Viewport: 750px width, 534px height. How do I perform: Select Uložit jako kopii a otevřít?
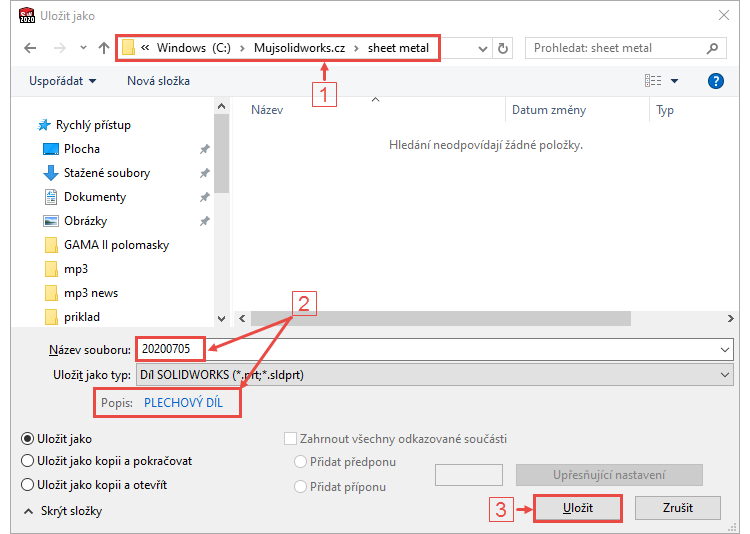click(28, 485)
